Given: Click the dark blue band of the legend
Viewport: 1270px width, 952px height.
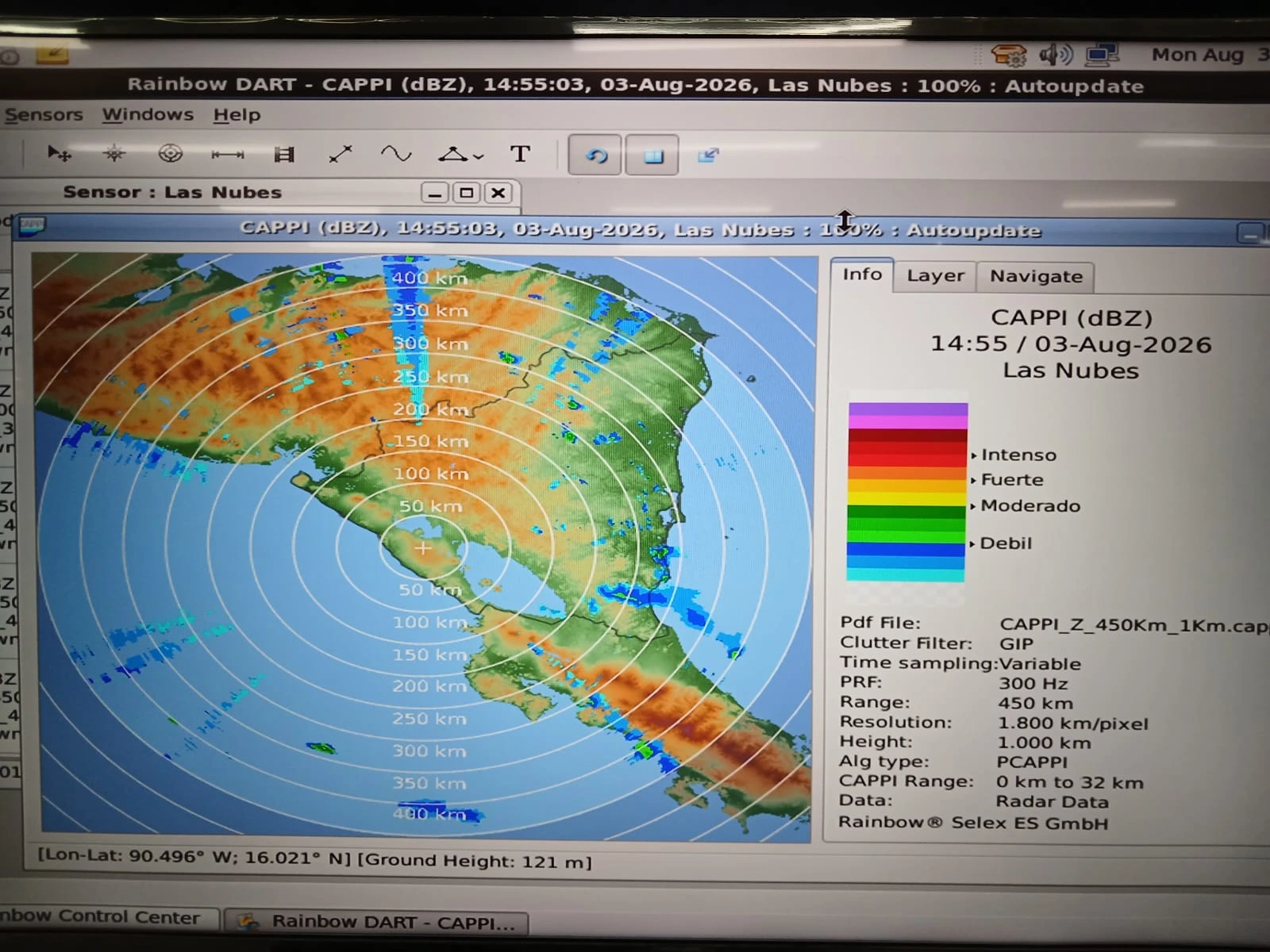Looking at the screenshot, I should [906, 549].
